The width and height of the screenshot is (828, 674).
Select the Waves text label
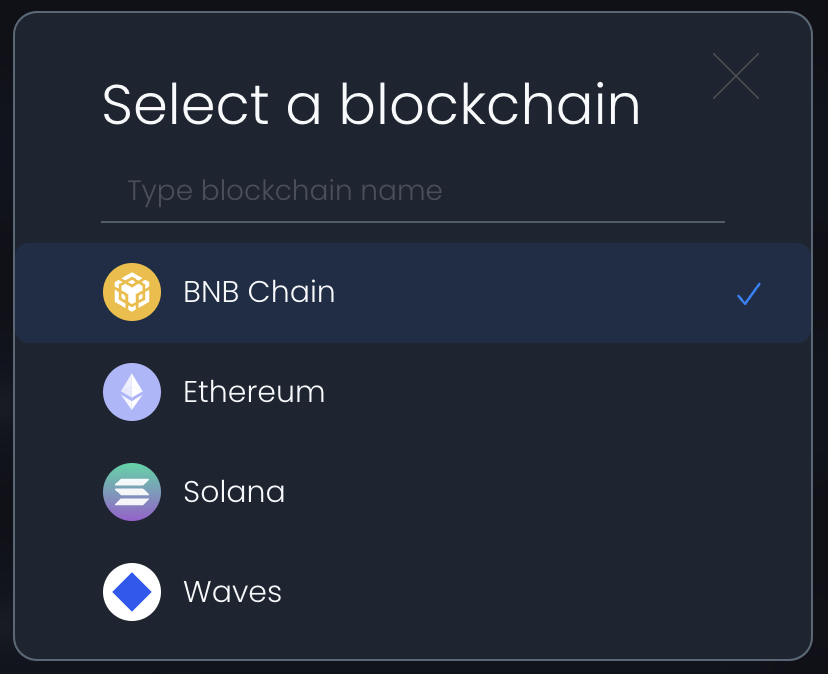[x=232, y=592]
